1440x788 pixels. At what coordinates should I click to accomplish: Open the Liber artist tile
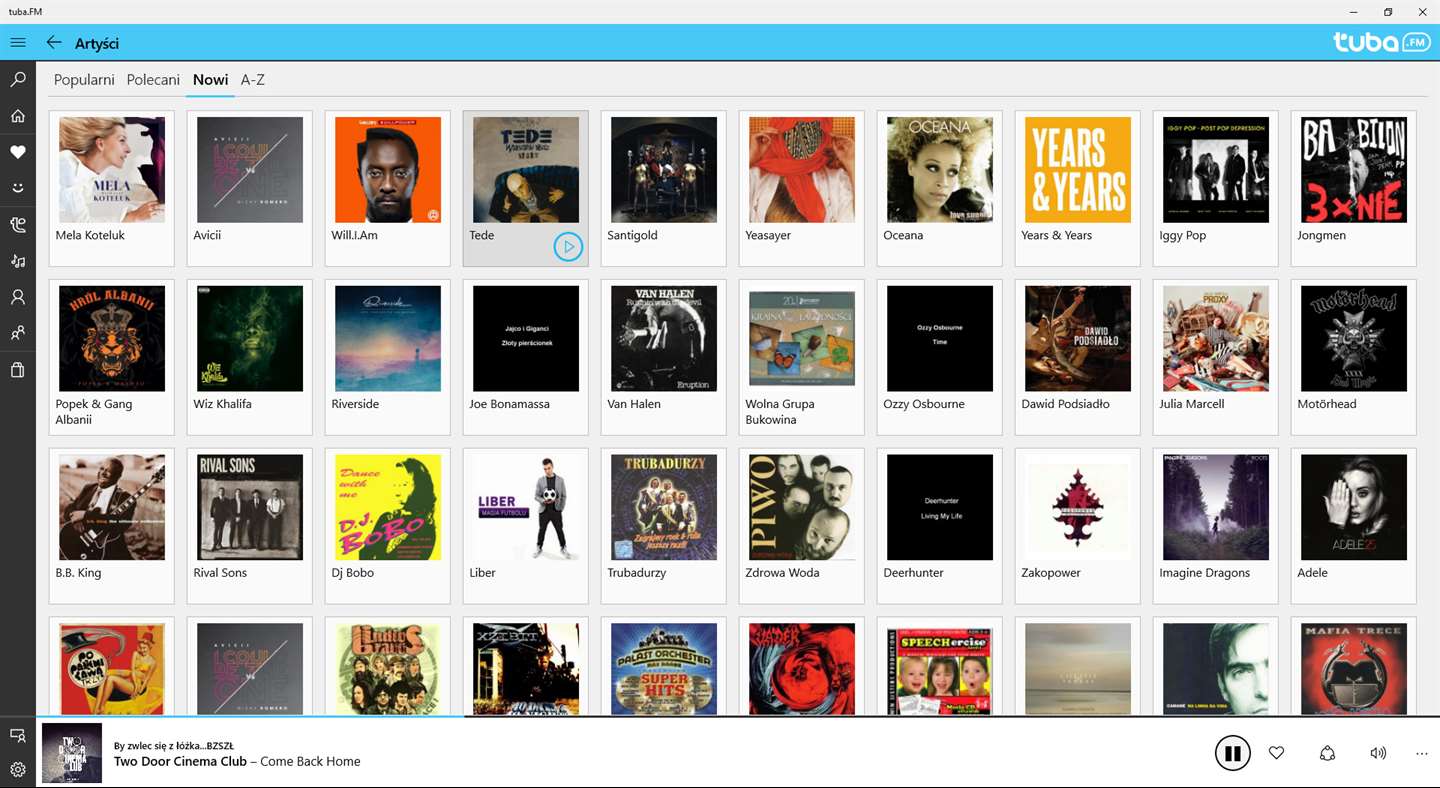point(526,526)
